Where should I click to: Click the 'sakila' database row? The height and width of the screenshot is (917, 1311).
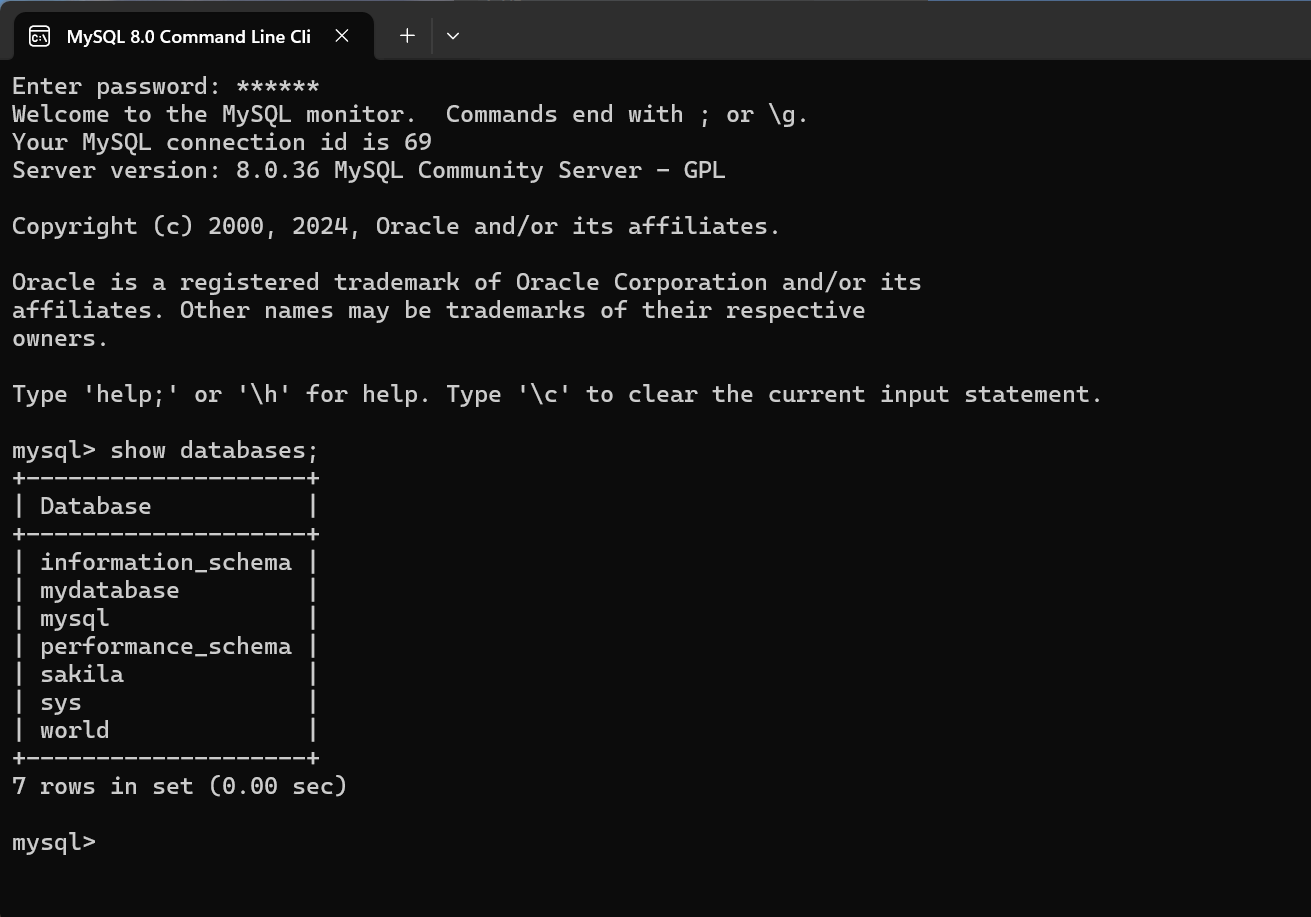click(x=166, y=675)
